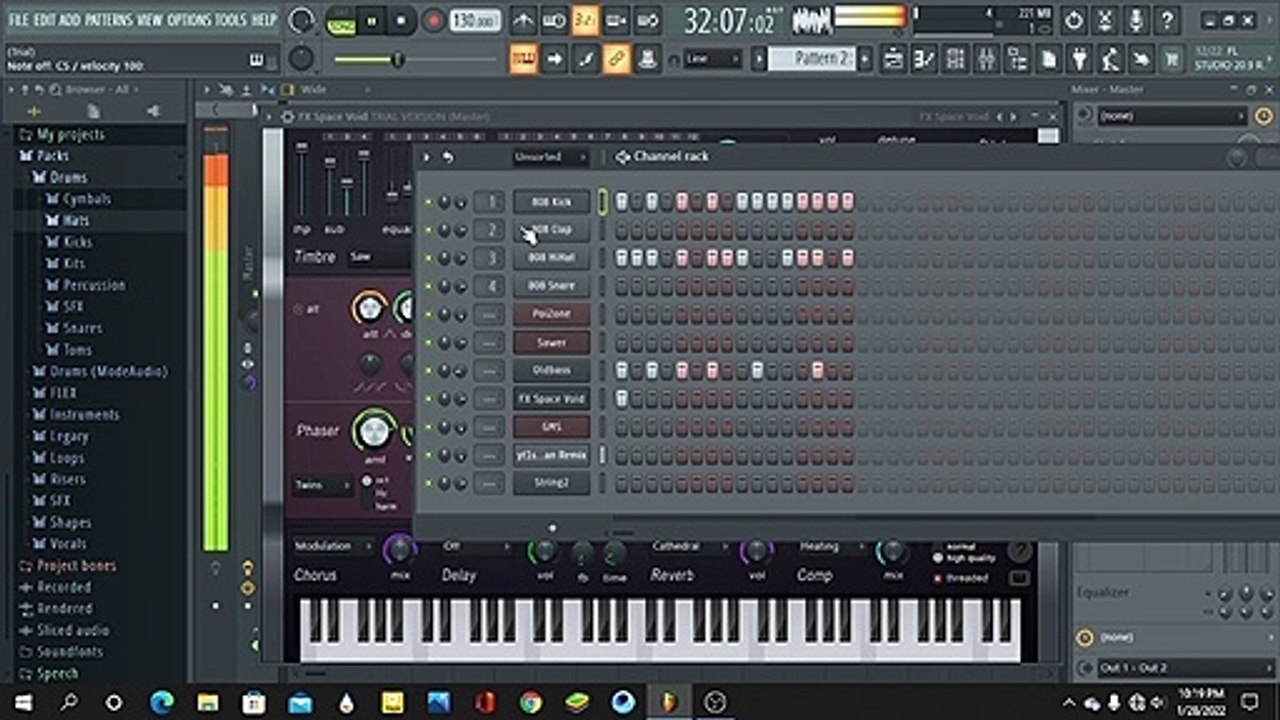The width and height of the screenshot is (1280, 720).
Task: Click the microphone one-click recording icon
Action: coord(1135,20)
